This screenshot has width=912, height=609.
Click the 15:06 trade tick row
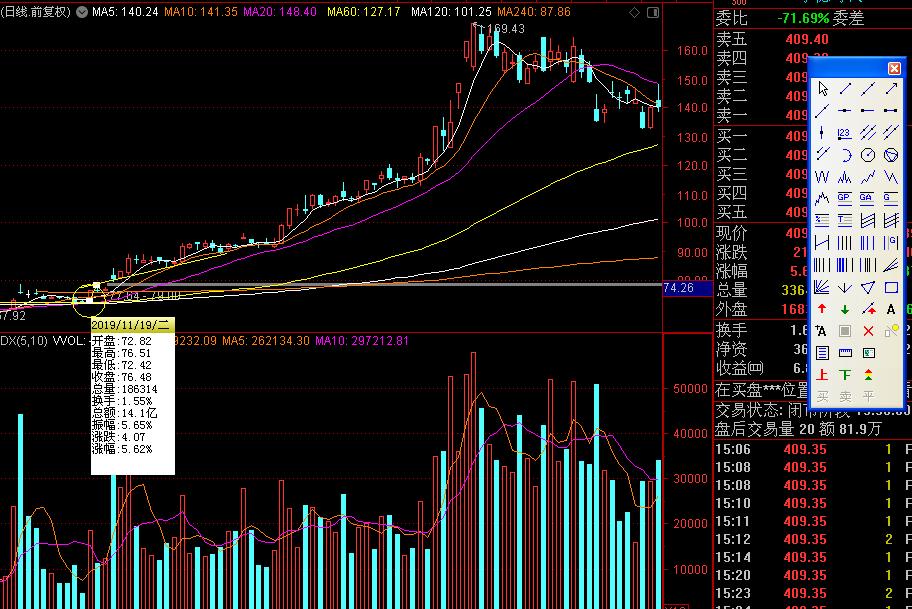coord(813,449)
